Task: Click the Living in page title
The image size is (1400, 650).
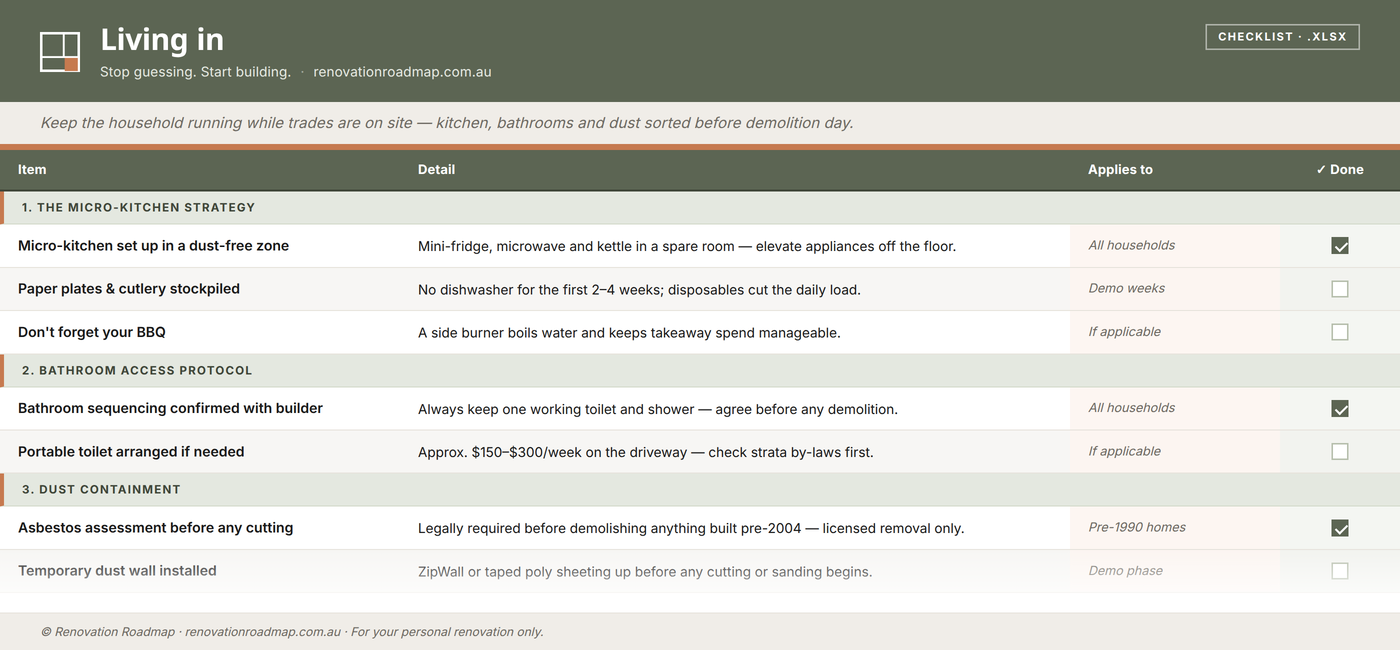Action: point(162,40)
